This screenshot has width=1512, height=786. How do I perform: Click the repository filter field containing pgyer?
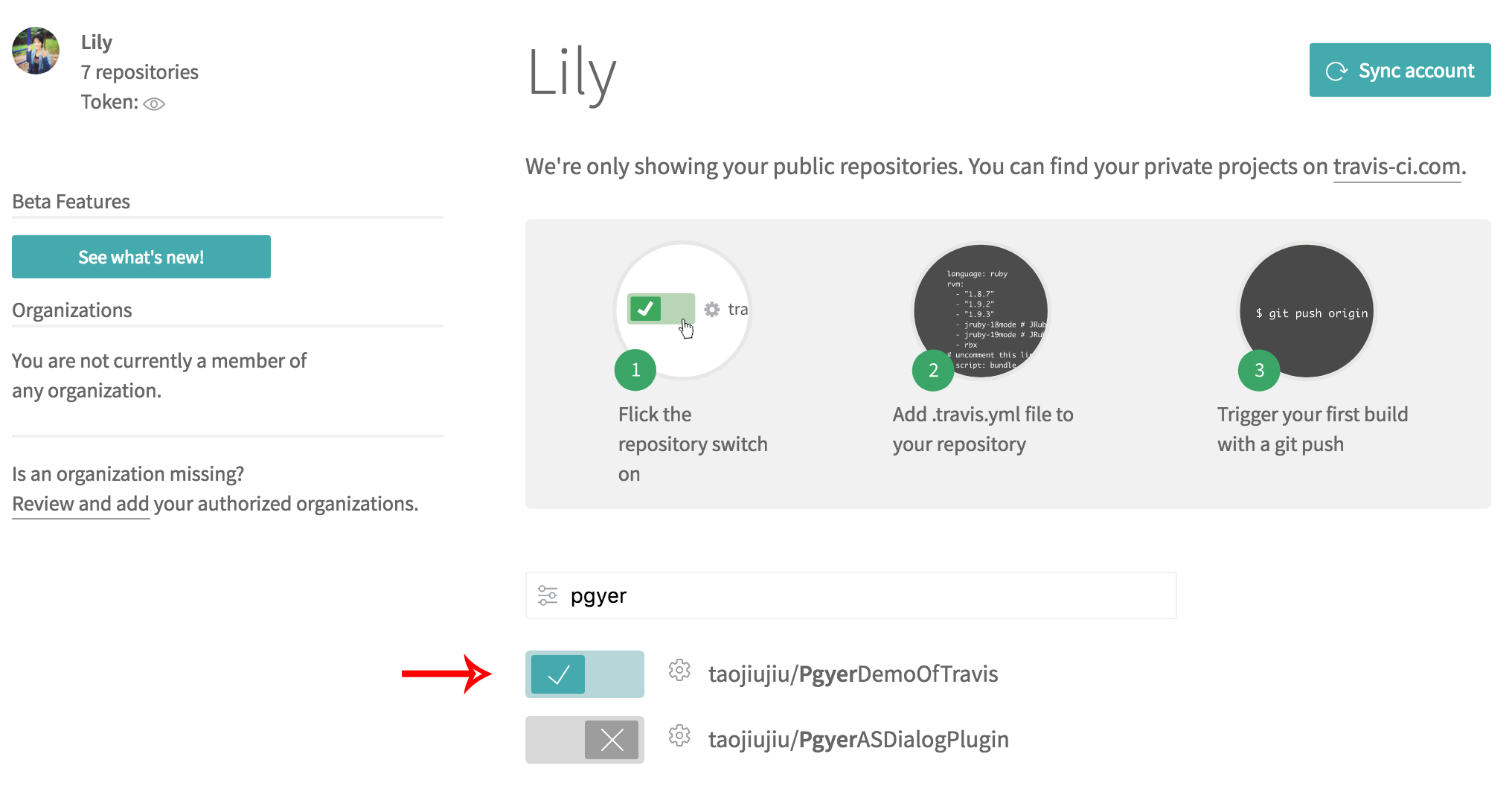863,595
